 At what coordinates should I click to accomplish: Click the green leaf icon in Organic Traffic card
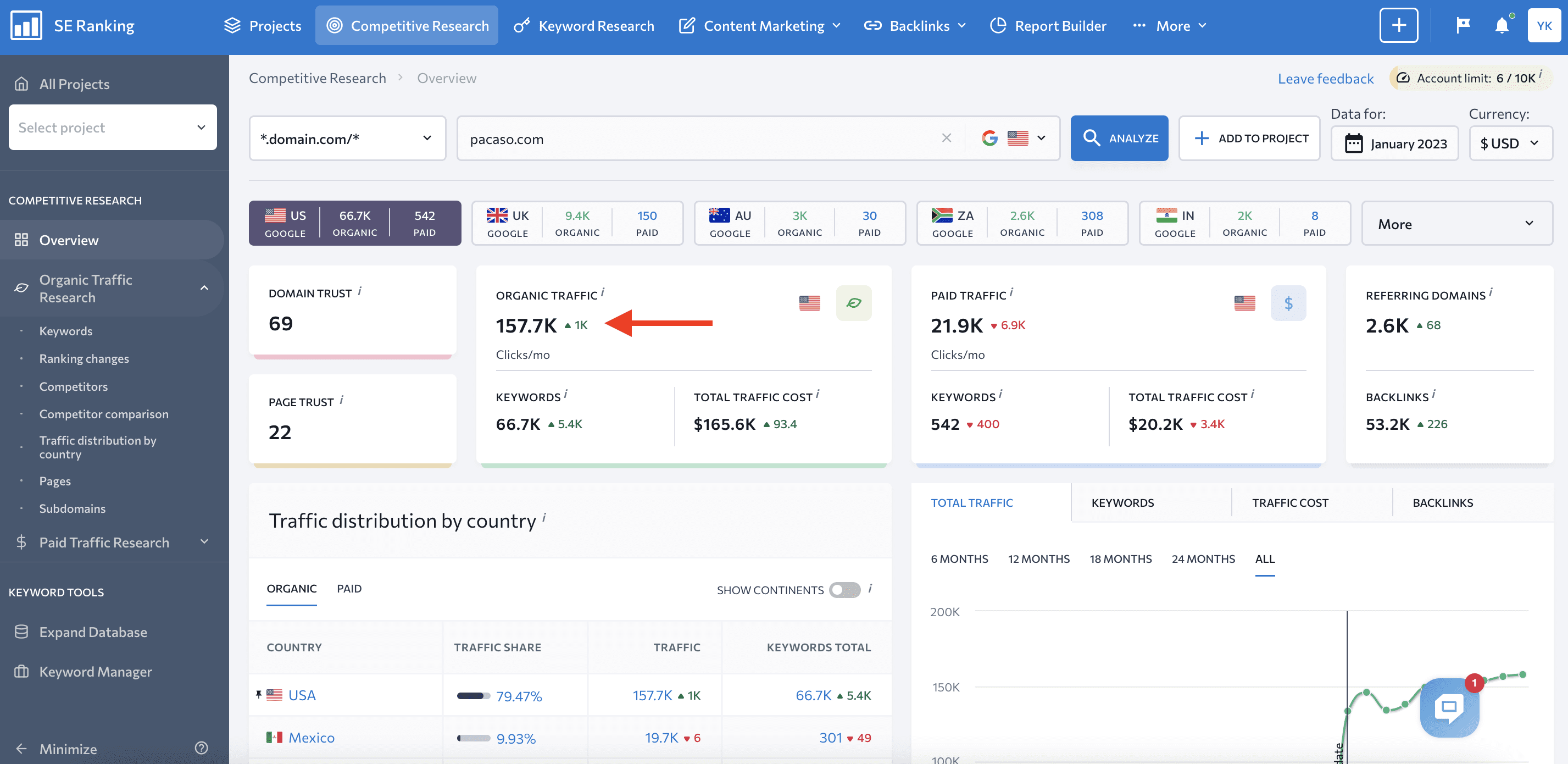click(x=853, y=303)
